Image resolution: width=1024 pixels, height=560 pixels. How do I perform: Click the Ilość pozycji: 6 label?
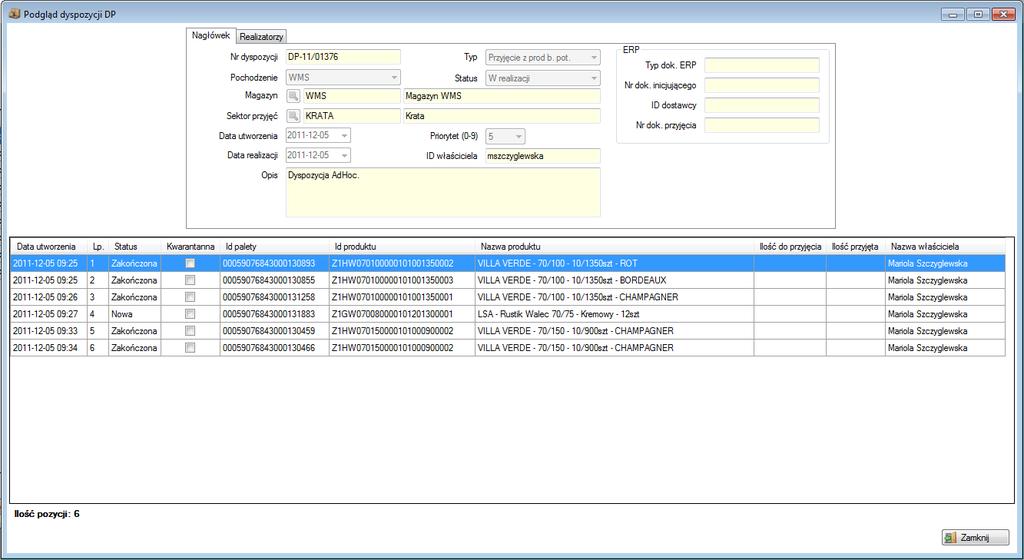47,514
